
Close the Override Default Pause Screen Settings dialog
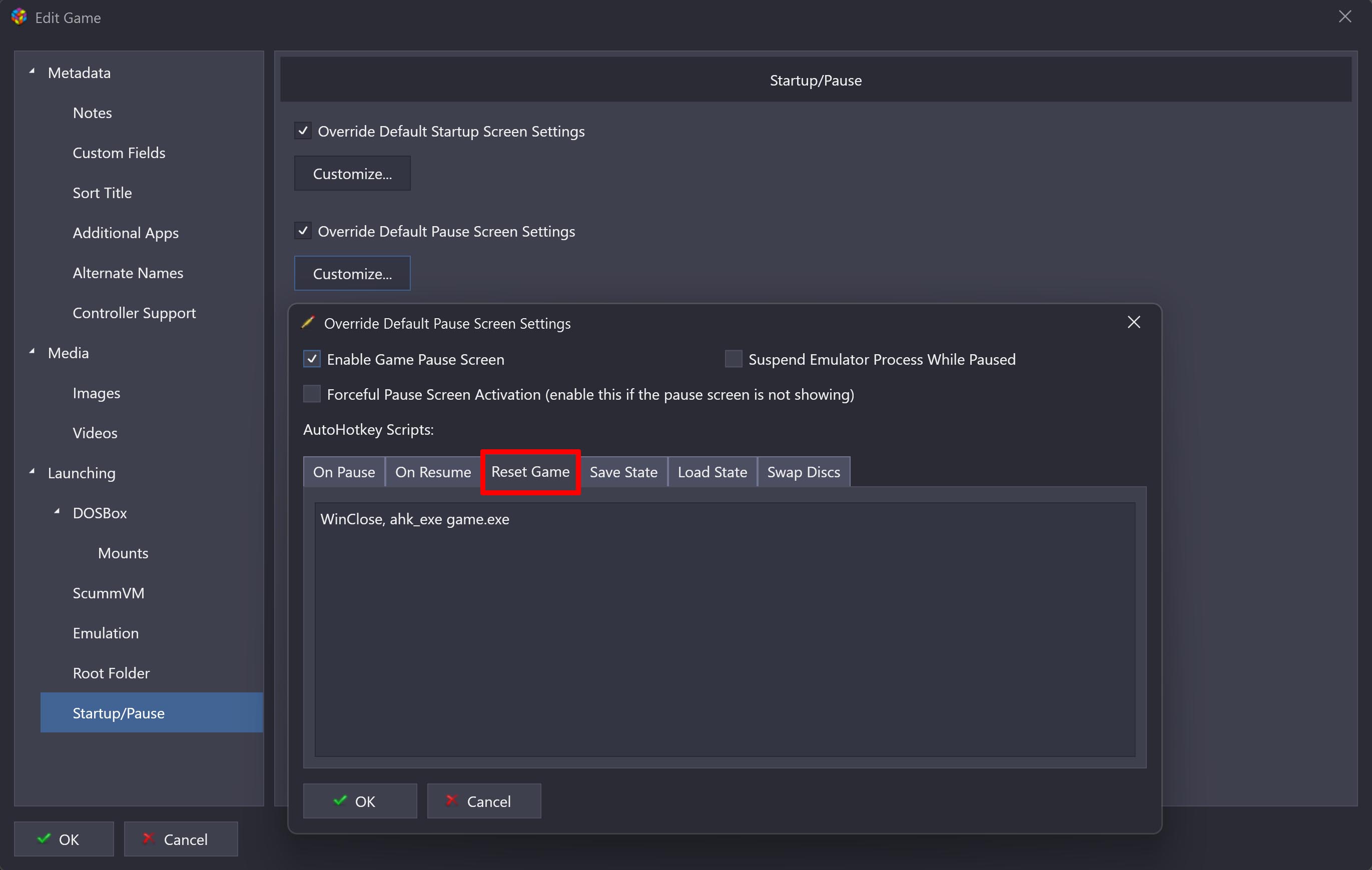point(1133,323)
